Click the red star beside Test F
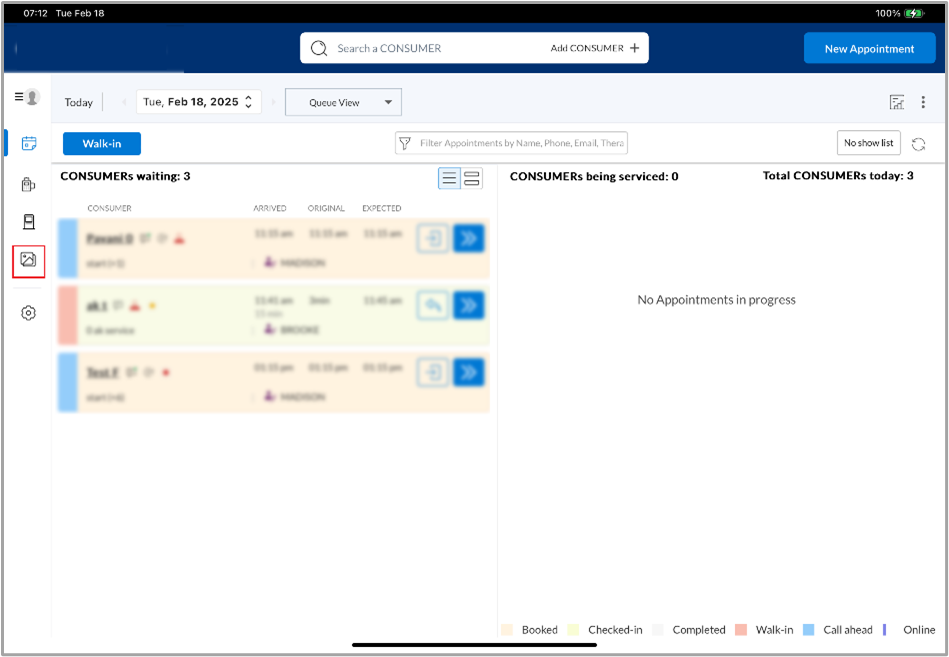 click(x=166, y=373)
